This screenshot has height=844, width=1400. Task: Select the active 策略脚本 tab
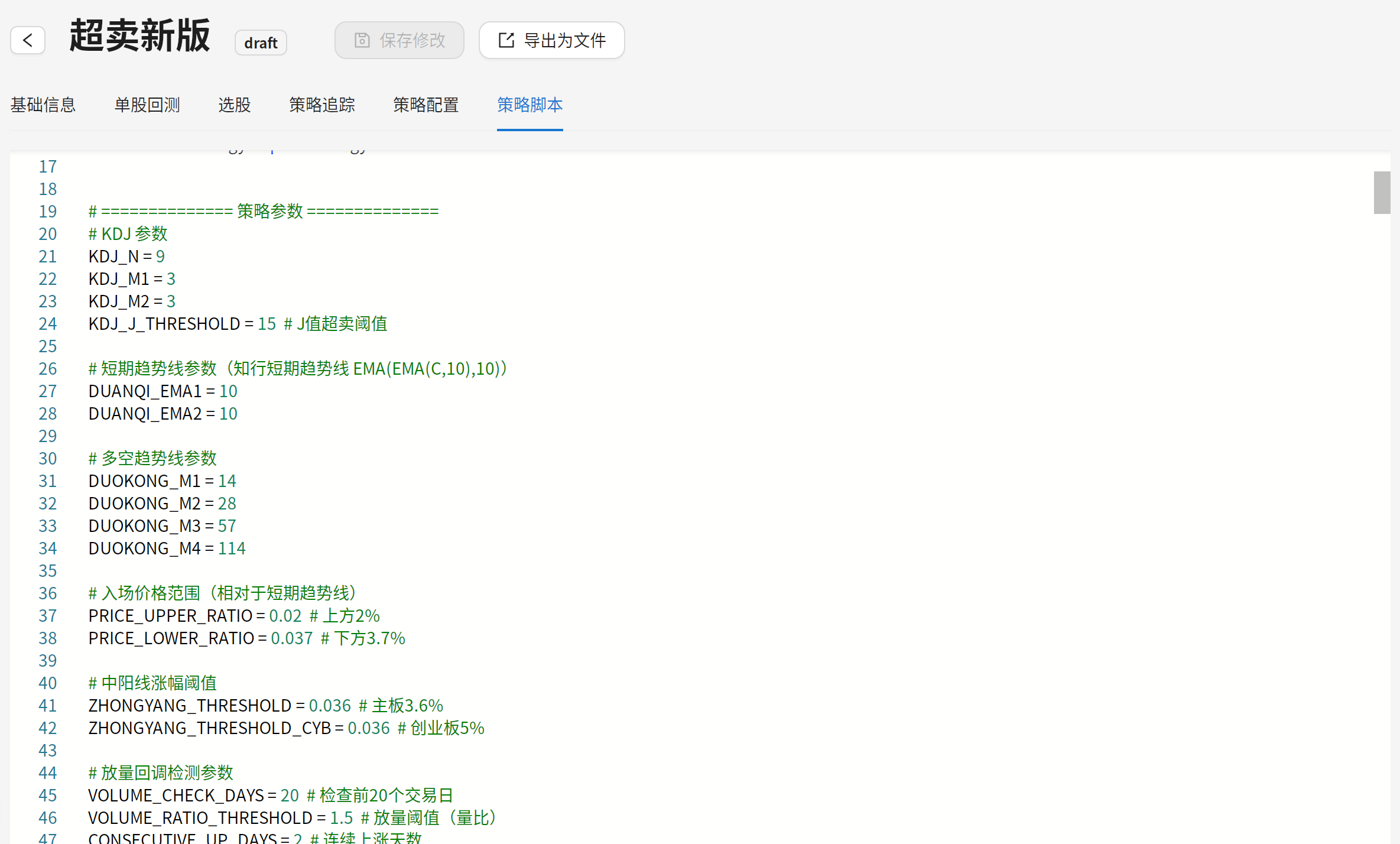point(530,106)
